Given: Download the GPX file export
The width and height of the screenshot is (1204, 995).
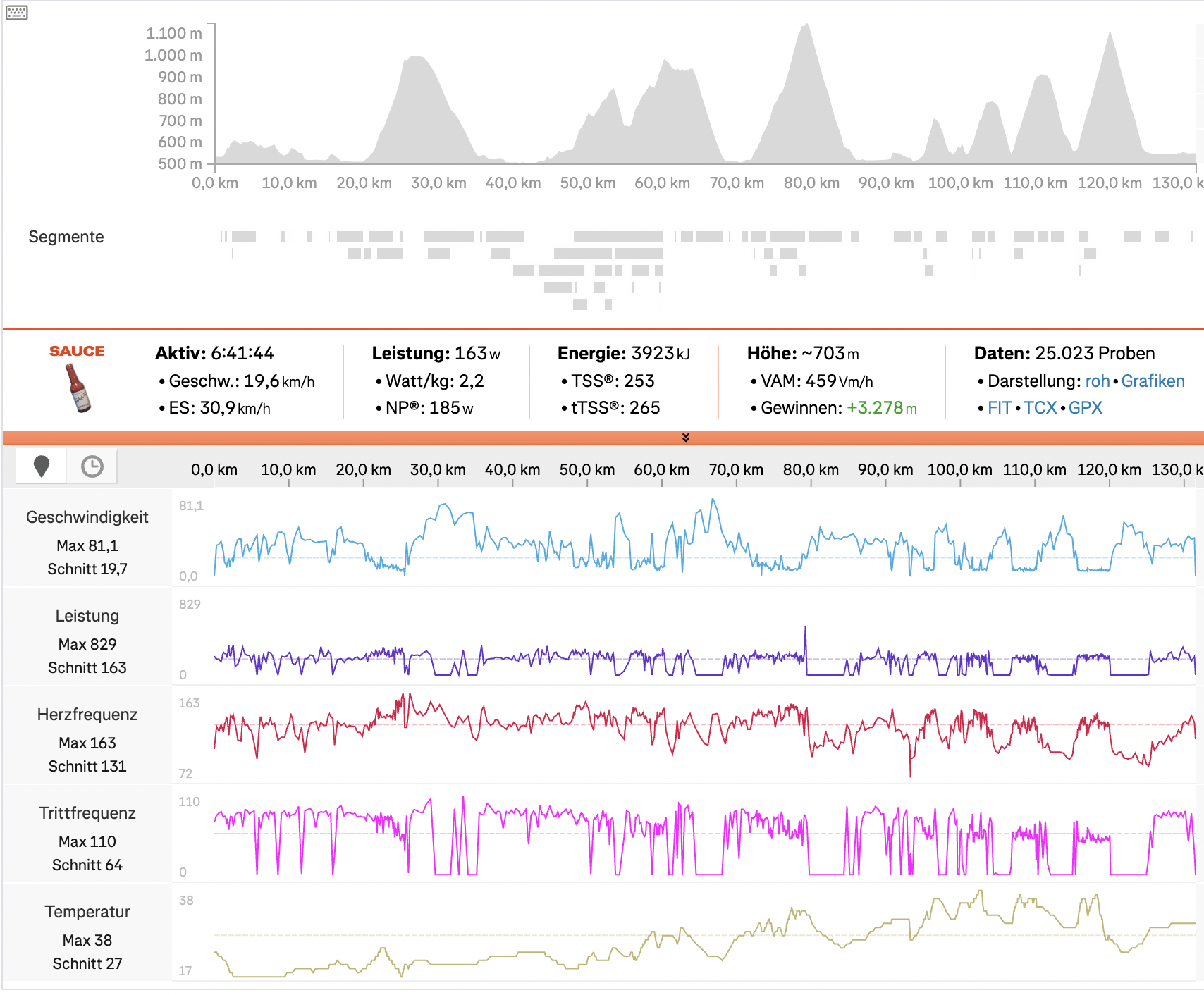Looking at the screenshot, I should 1086,408.
